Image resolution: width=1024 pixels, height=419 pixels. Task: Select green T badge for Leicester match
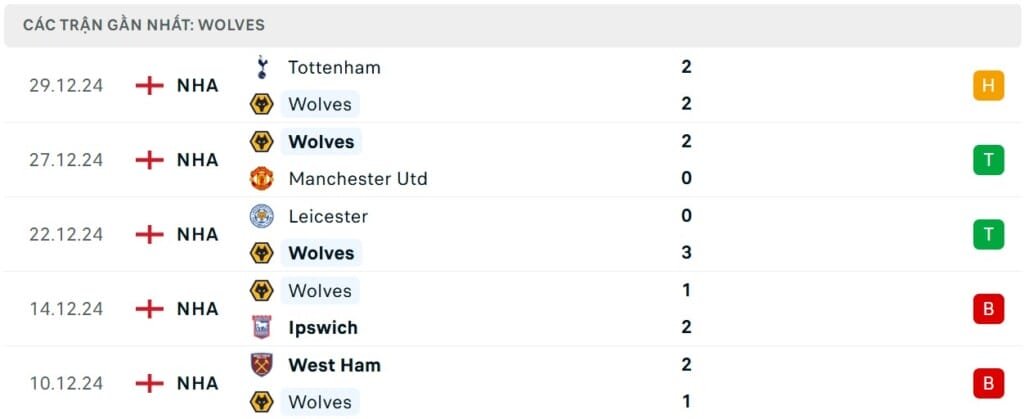click(988, 234)
